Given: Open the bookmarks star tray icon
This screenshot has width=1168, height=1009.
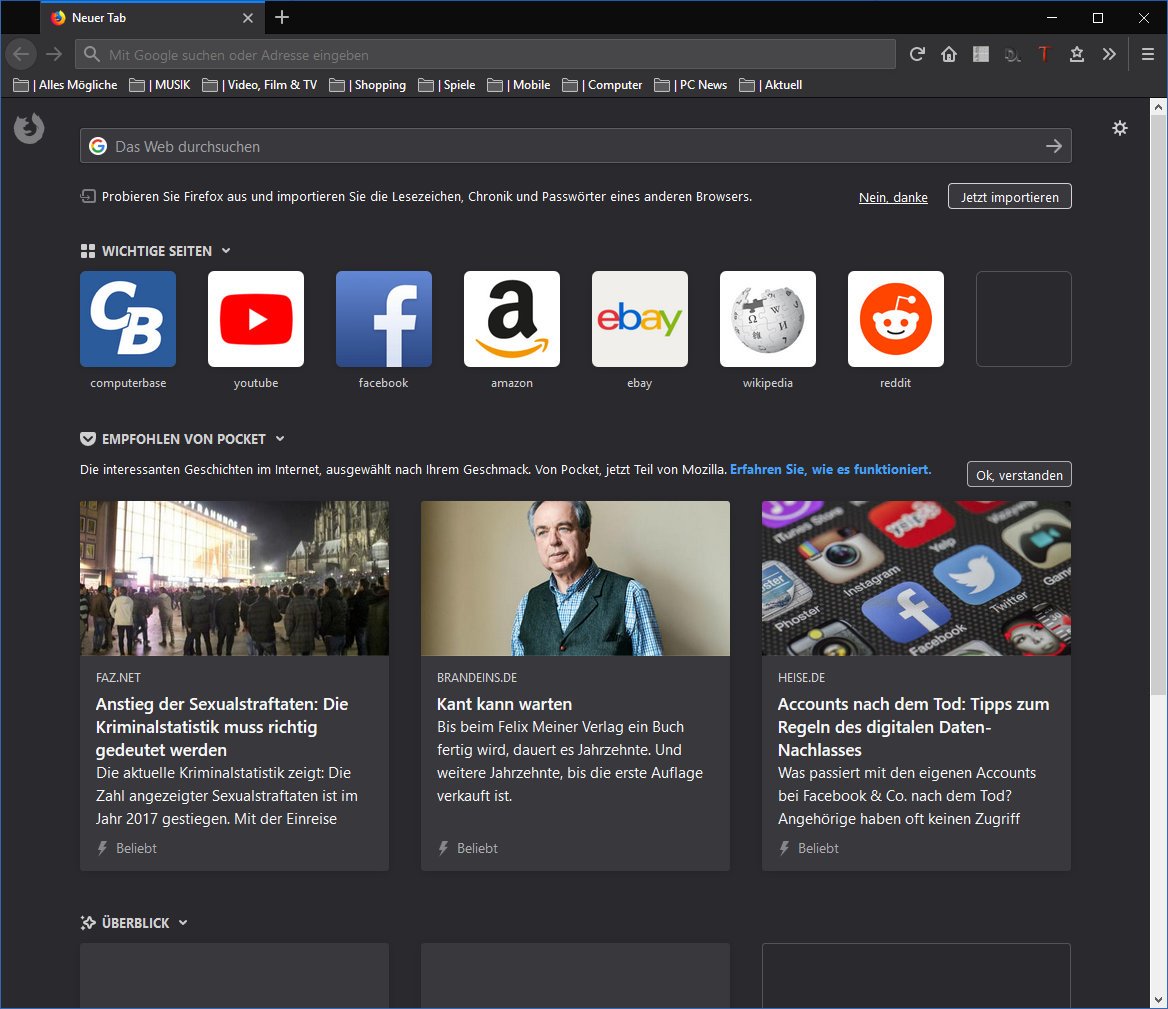Looking at the screenshot, I should (1076, 54).
